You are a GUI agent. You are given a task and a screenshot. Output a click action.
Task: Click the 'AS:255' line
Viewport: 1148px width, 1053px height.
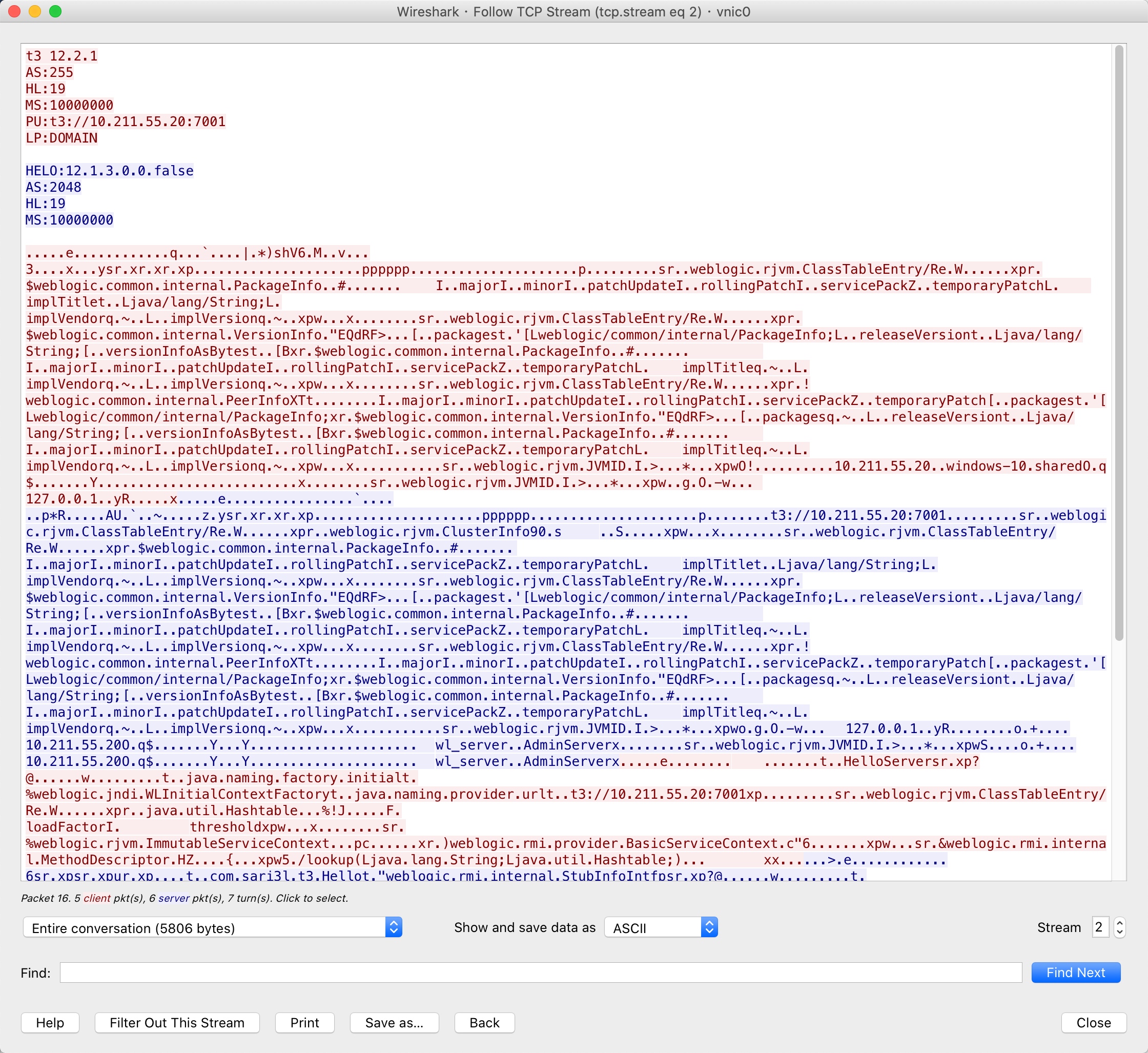(x=50, y=72)
